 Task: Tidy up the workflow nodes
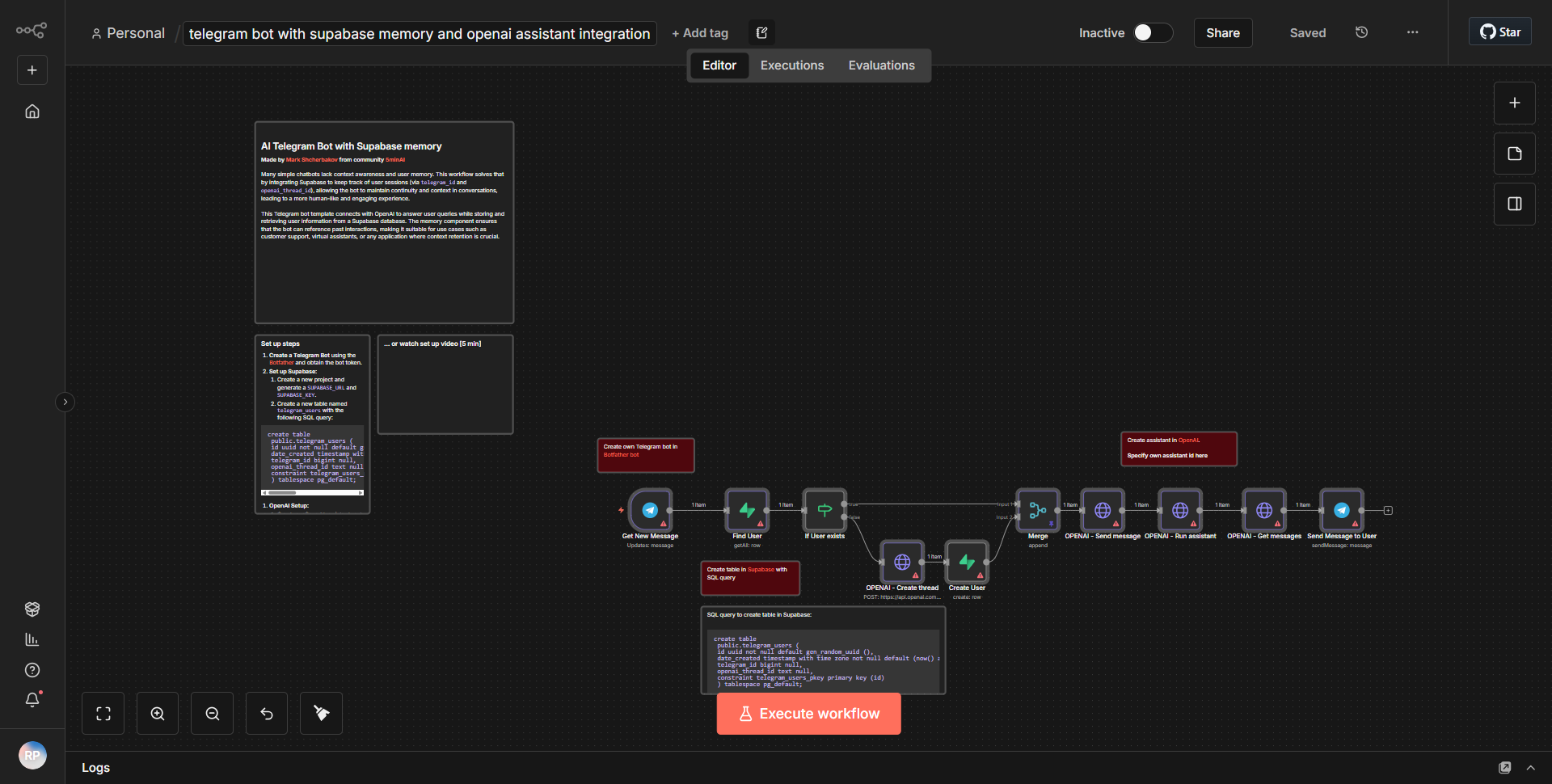coord(322,714)
